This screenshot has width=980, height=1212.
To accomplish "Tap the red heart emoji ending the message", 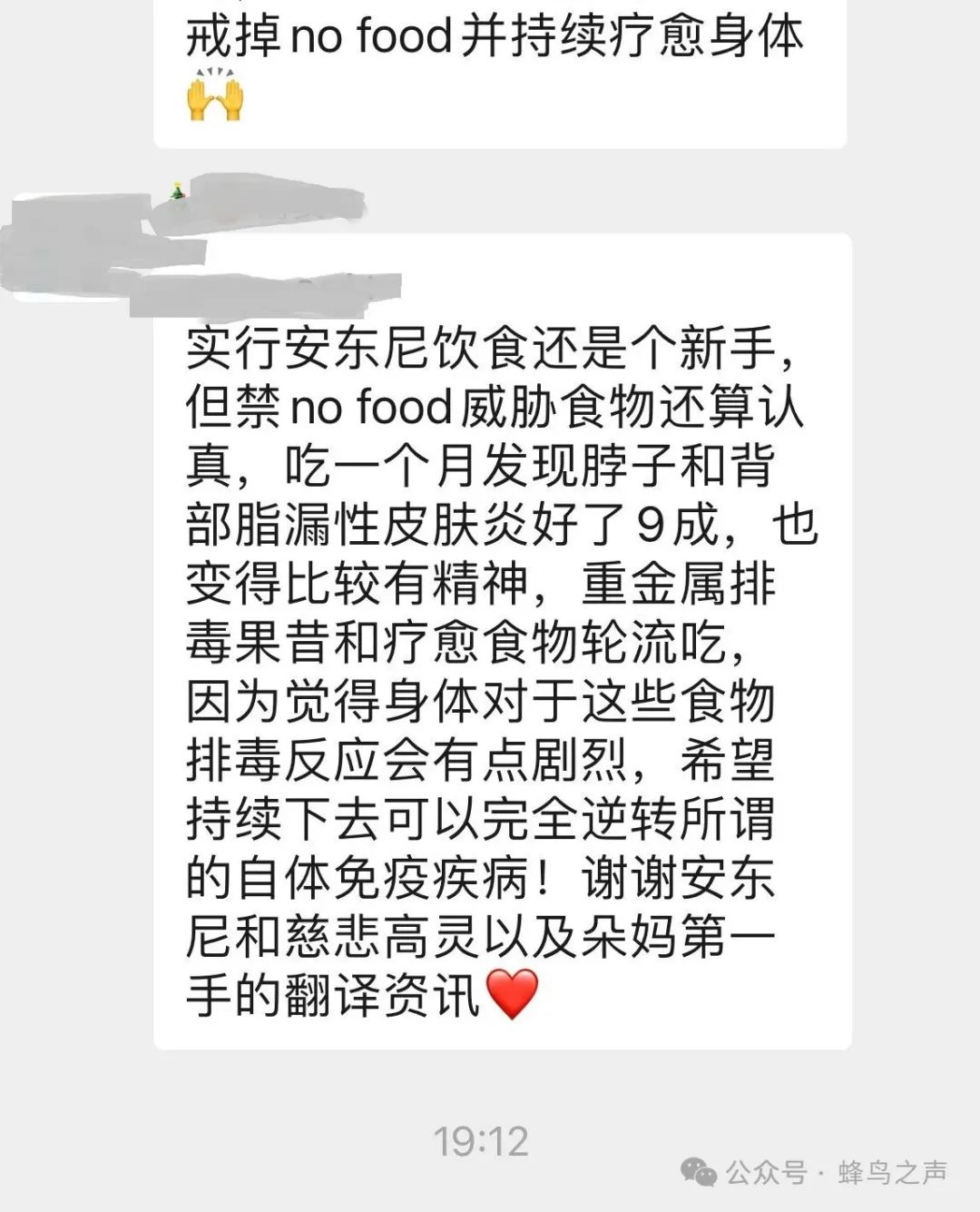I will (x=513, y=993).
